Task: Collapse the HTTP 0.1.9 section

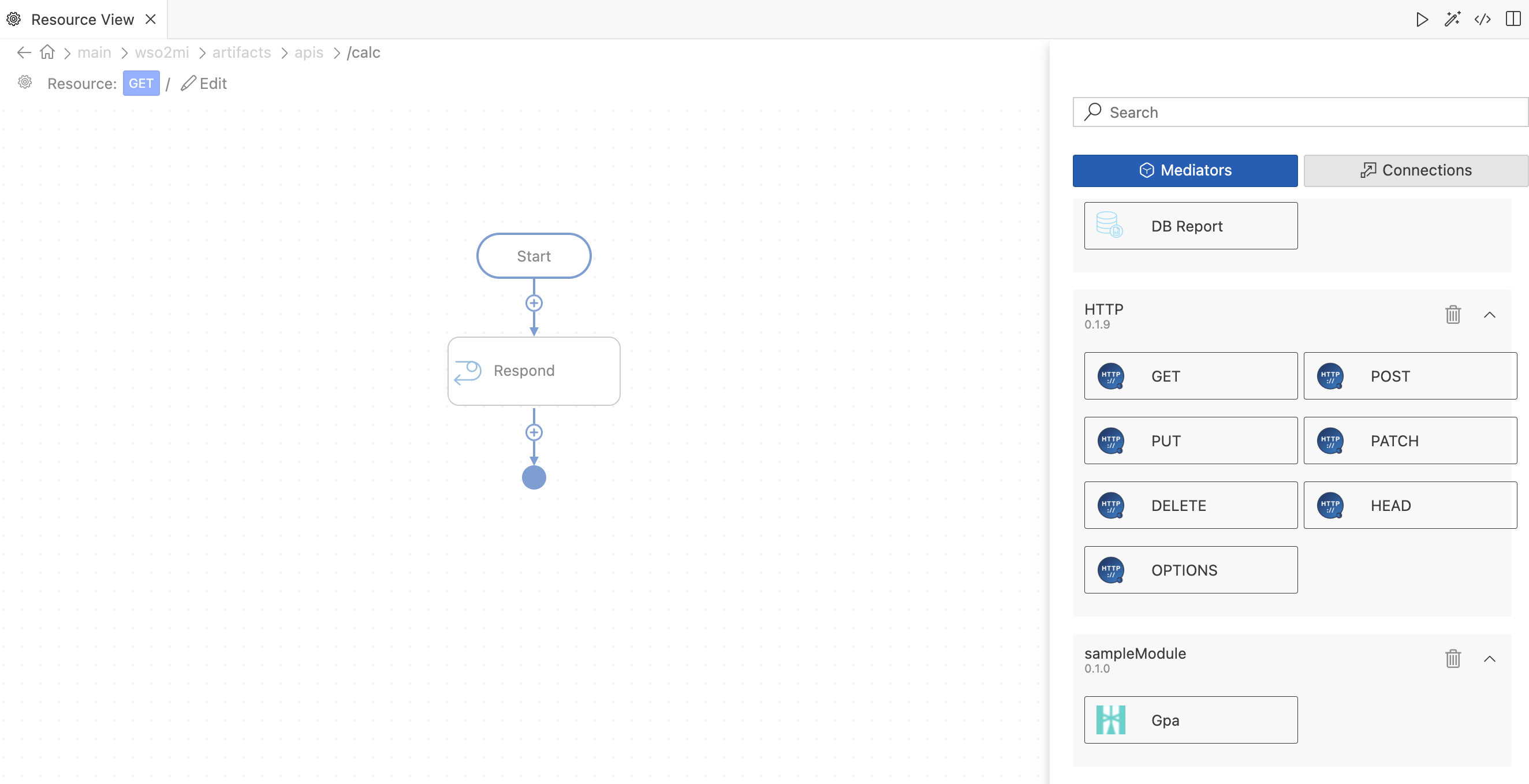Action: tap(1490, 315)
